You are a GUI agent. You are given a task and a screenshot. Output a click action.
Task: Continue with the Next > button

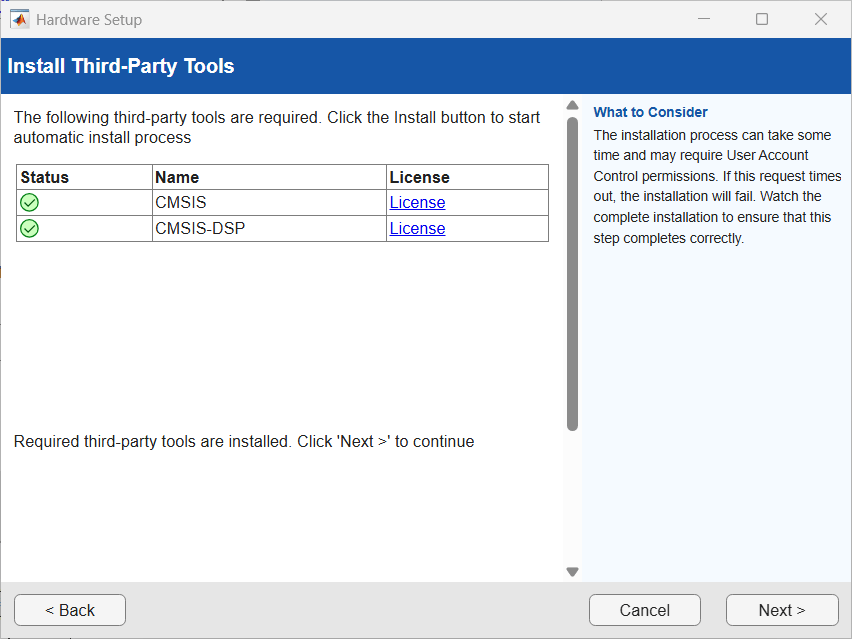tap(782, 610)
